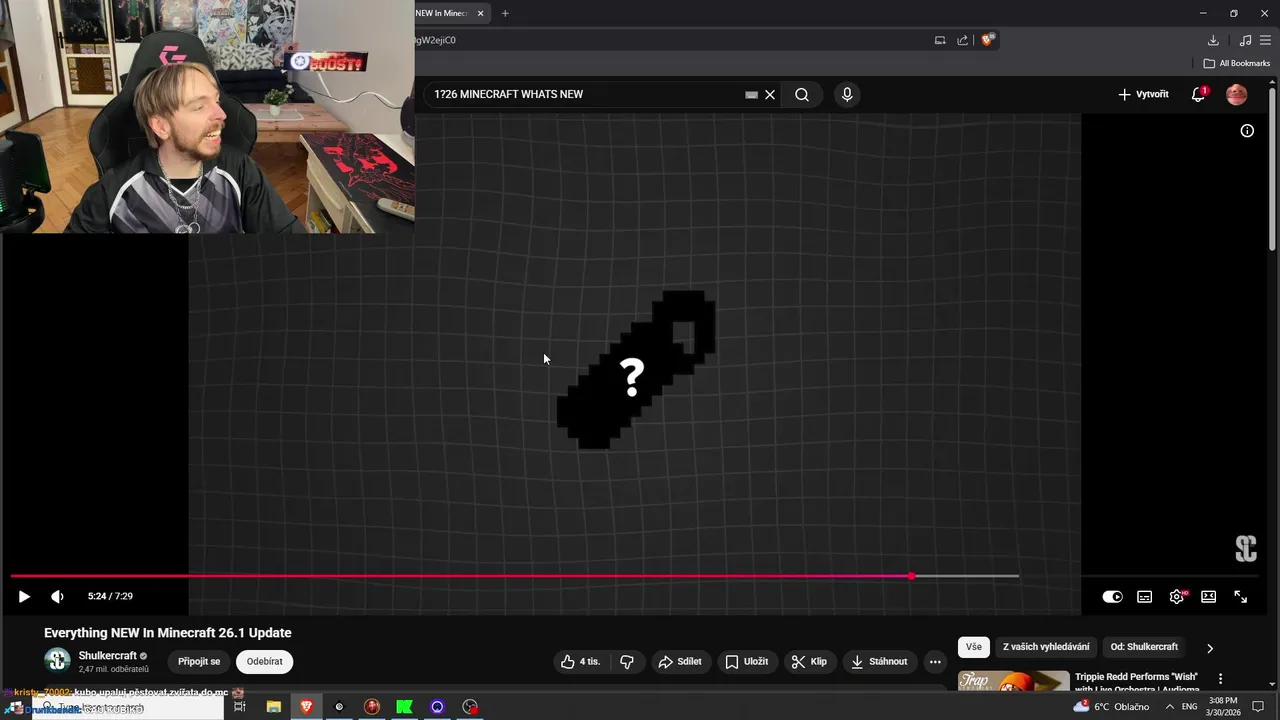Show hidden system tray icons chevron

click(1169, 707)
